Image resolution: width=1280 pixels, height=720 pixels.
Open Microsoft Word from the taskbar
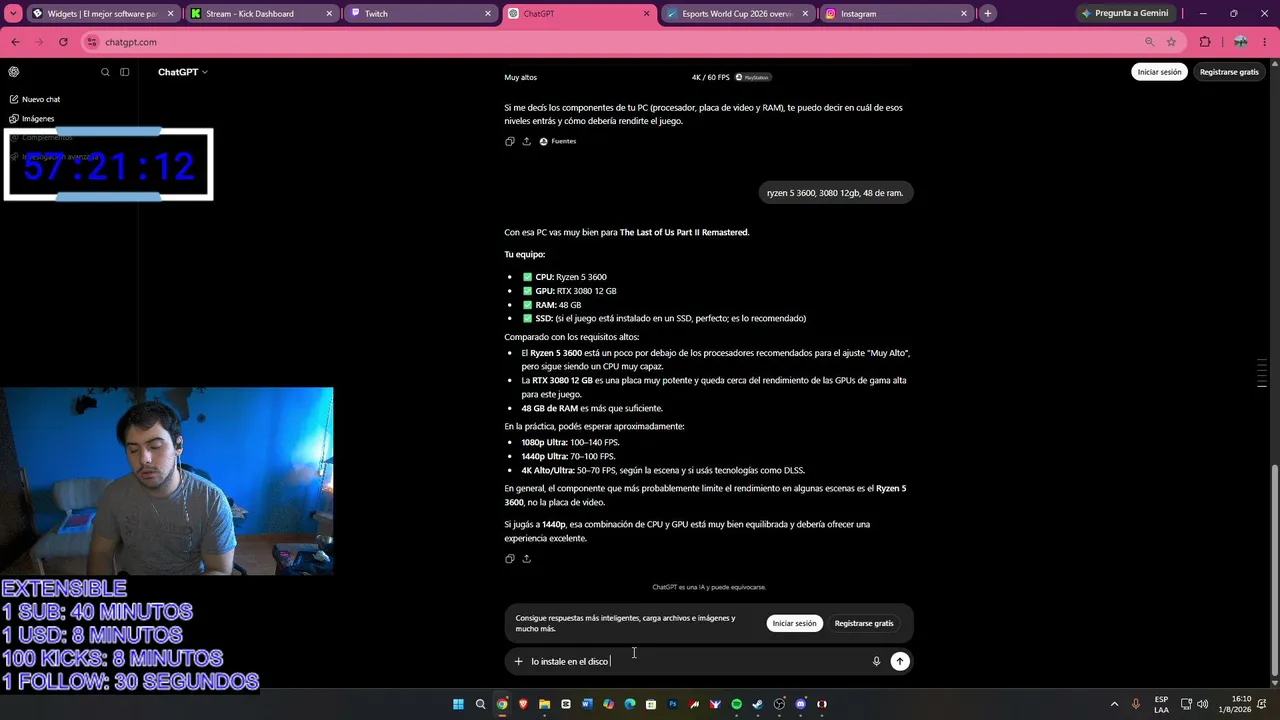point(587,704)
